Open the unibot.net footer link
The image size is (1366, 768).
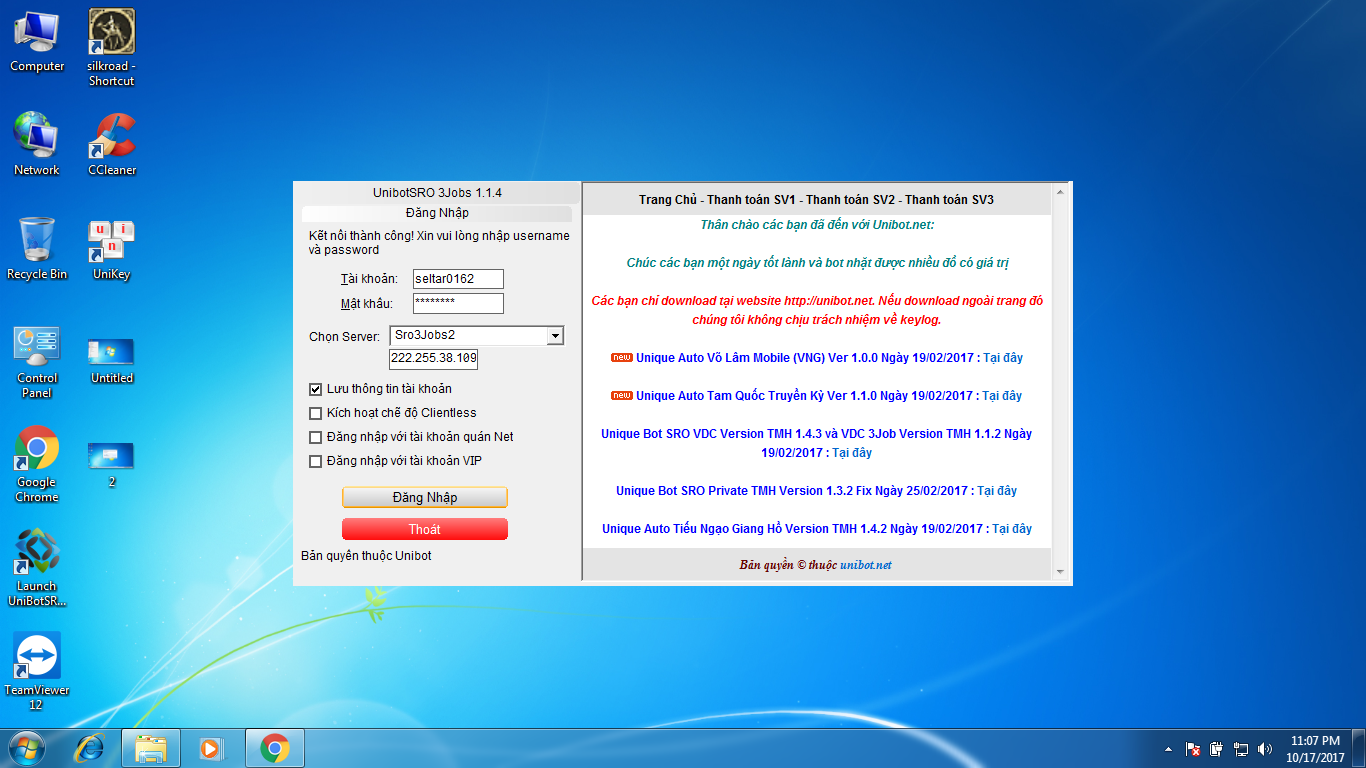pyautogui.click(x=866, y=565)
